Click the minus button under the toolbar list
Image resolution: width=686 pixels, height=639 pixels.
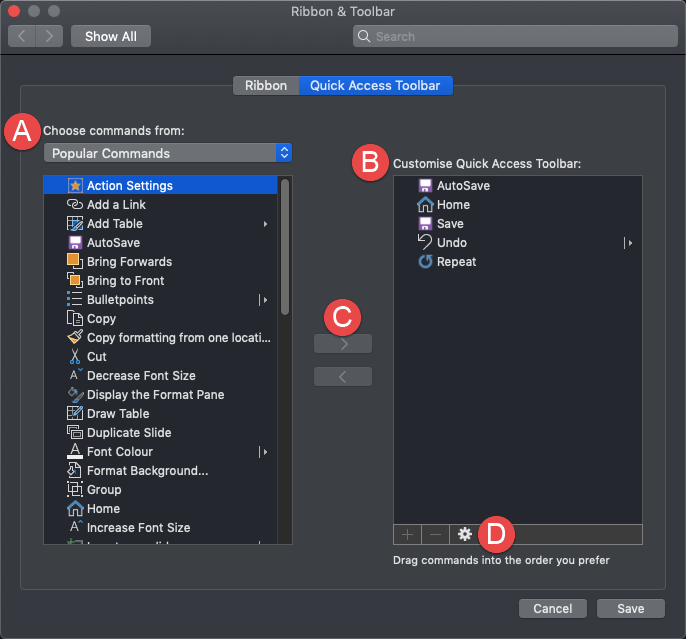coord(435,534)
